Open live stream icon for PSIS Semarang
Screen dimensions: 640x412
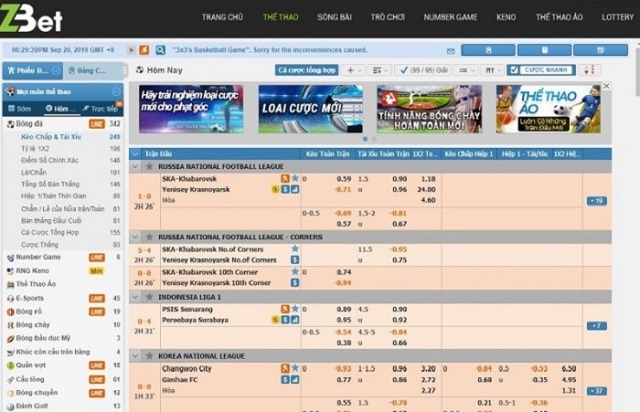tap(285, 309)
